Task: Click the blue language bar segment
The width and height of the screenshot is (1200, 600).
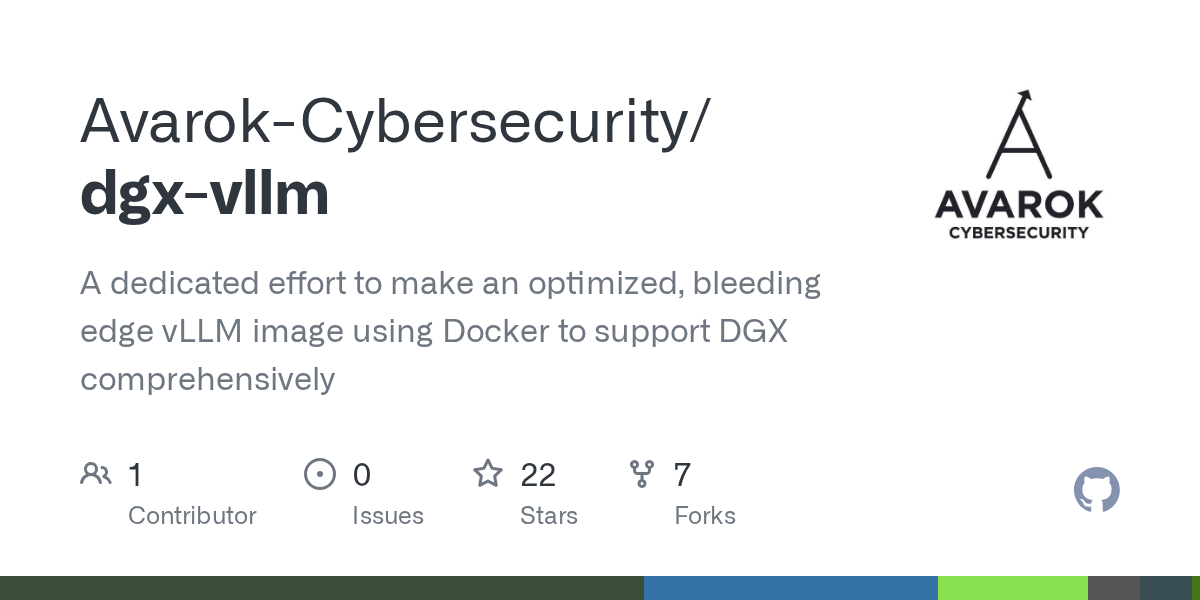Action: coord(790,588)
